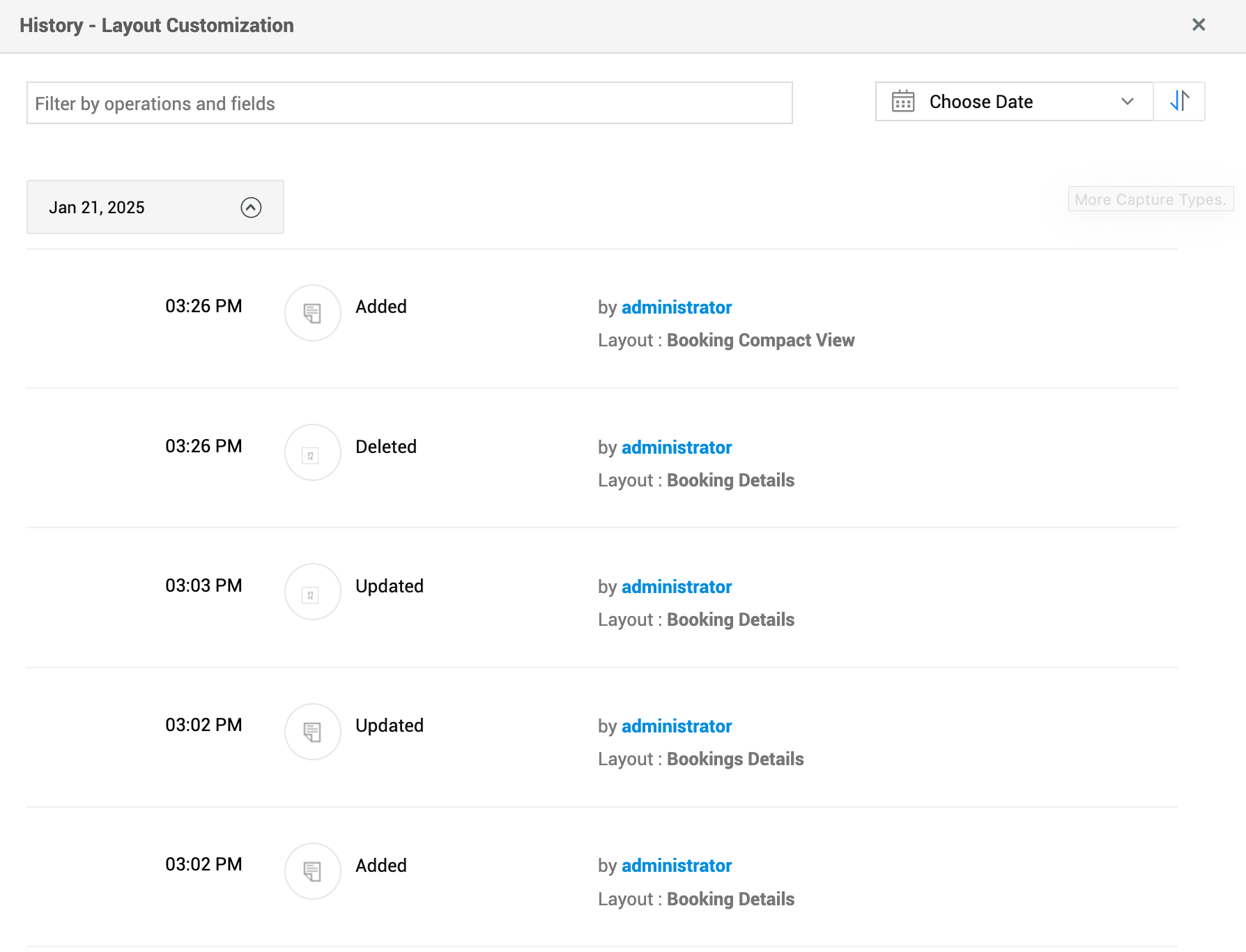The height and width of the screenshot is (952, 1246).
Task: Click the calendar icon in Choose Date
Action: point(903,102)
